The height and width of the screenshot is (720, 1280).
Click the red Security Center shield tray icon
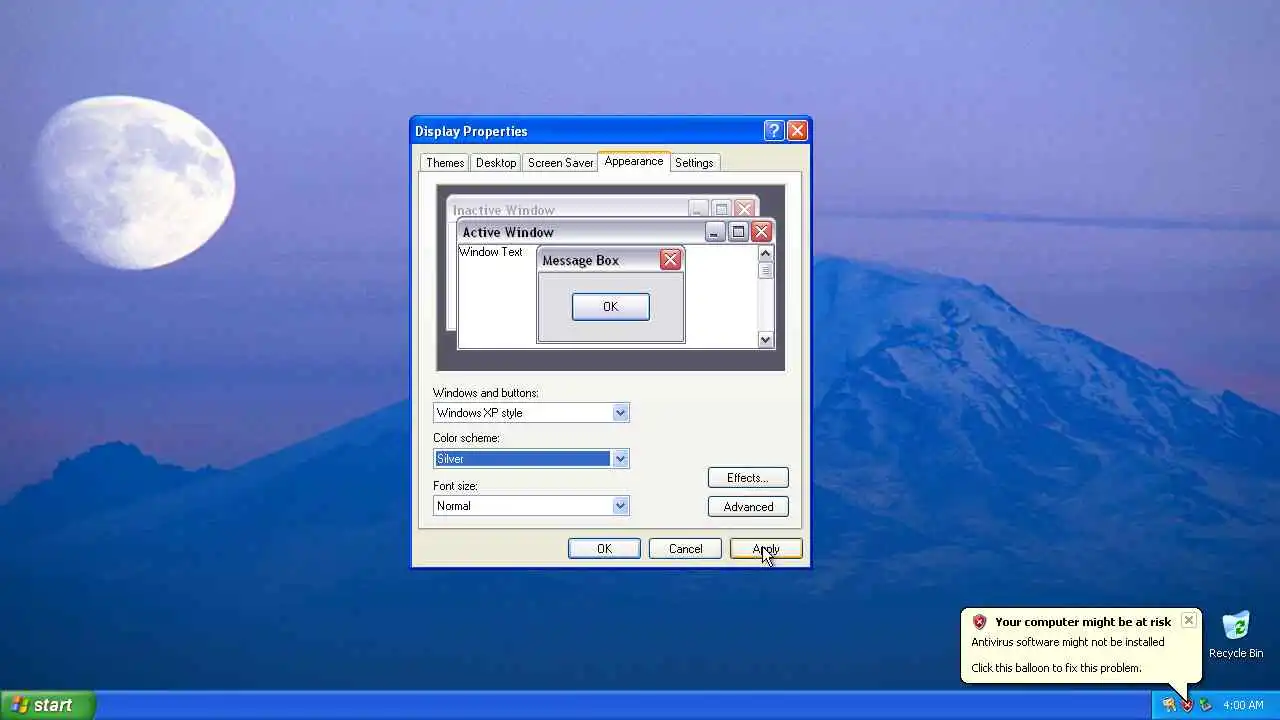1187,705
